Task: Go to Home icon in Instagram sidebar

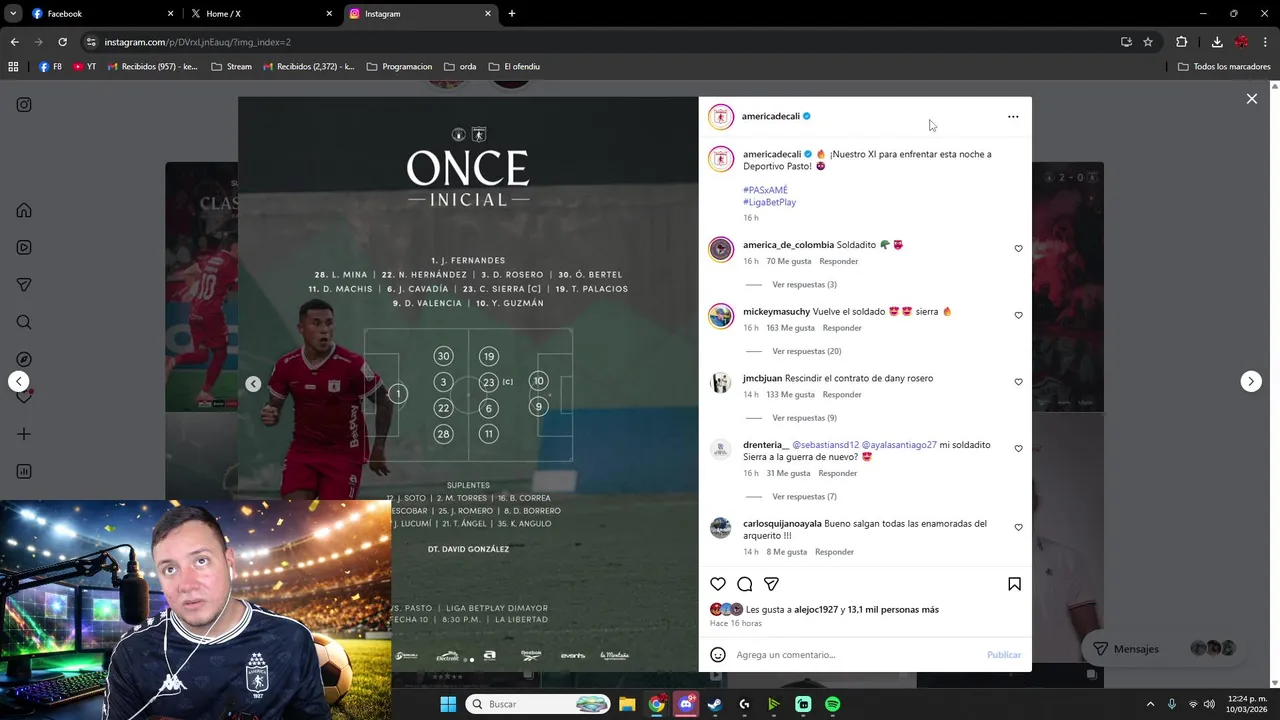Action: coord(24,210)
